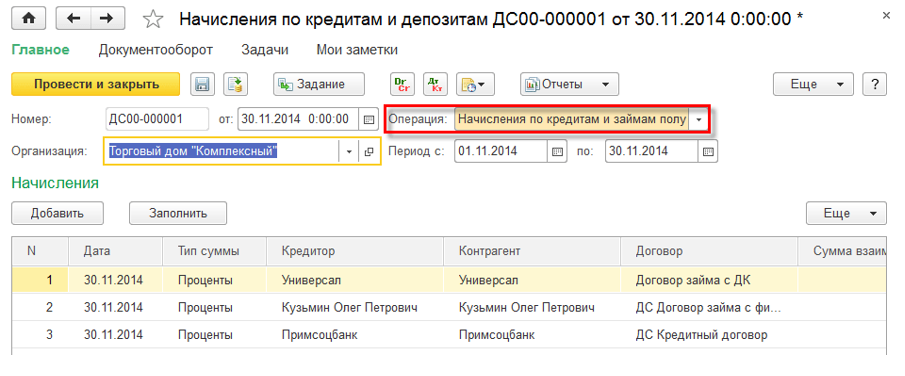Switch to Главное tab
The height and width of the screenshot is (376, 905).
(40, 50)
